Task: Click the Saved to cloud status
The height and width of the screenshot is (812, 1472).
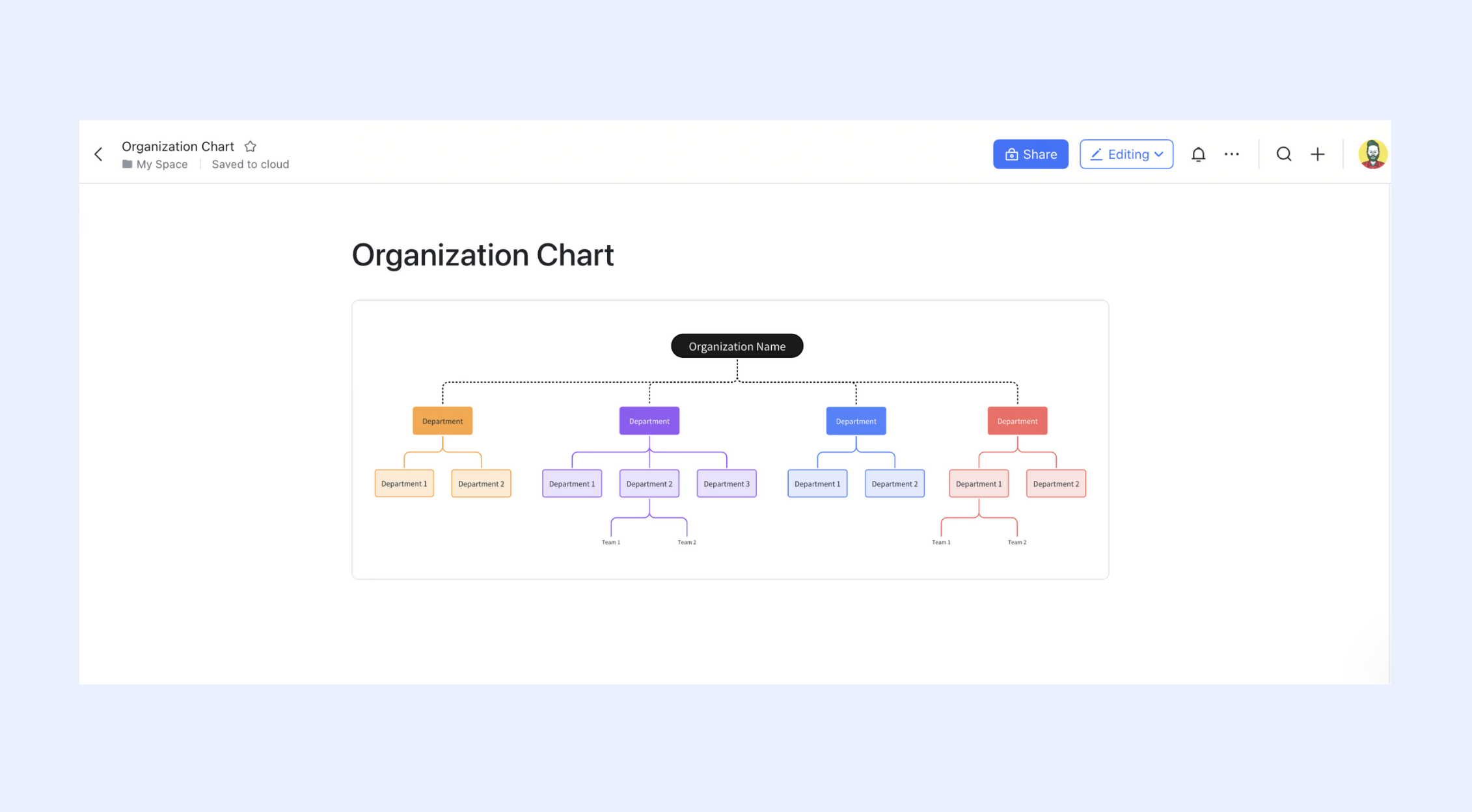Action: pyautogui.click(x=250, y=164)
